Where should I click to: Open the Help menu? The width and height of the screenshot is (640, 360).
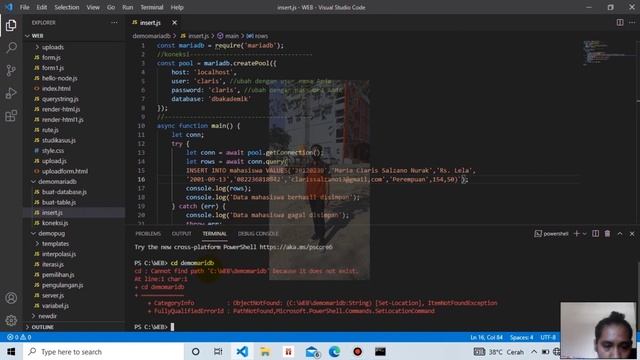tap(177, 7)
